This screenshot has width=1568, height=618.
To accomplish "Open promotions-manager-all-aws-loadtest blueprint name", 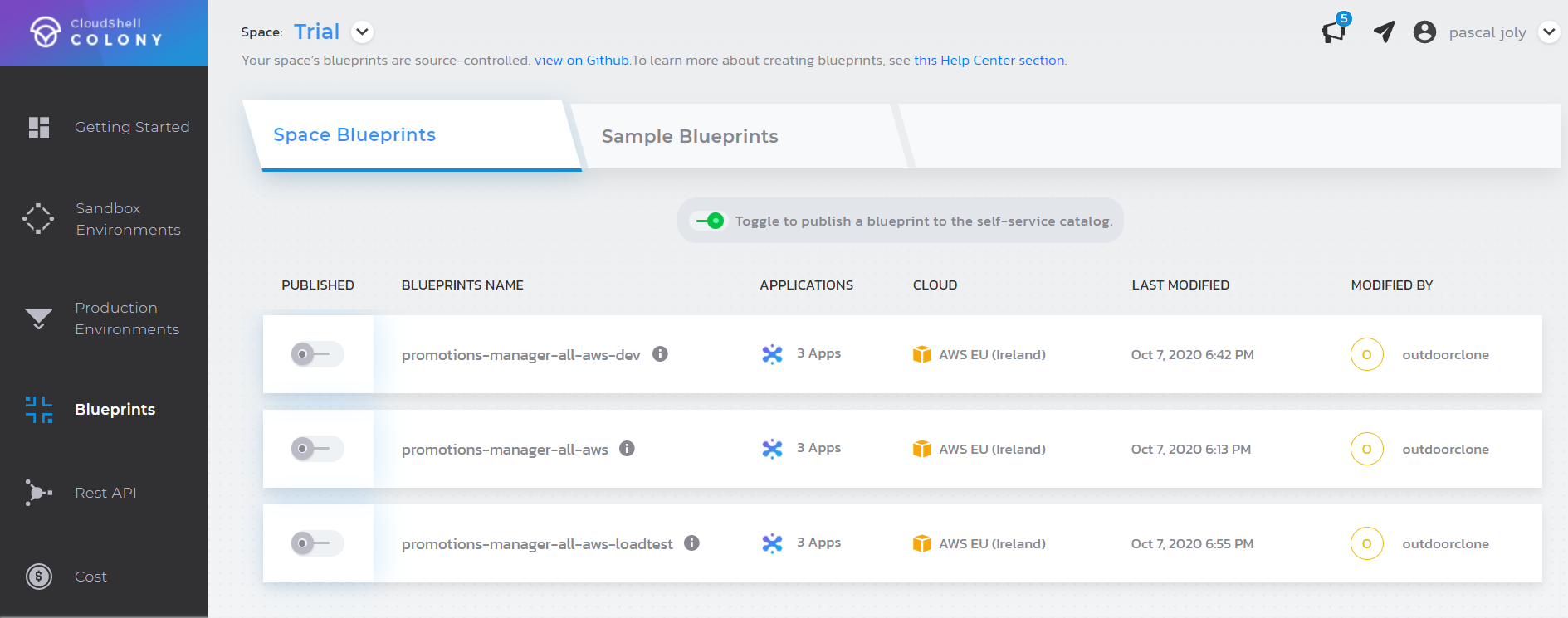I will [x=537, y=544].
